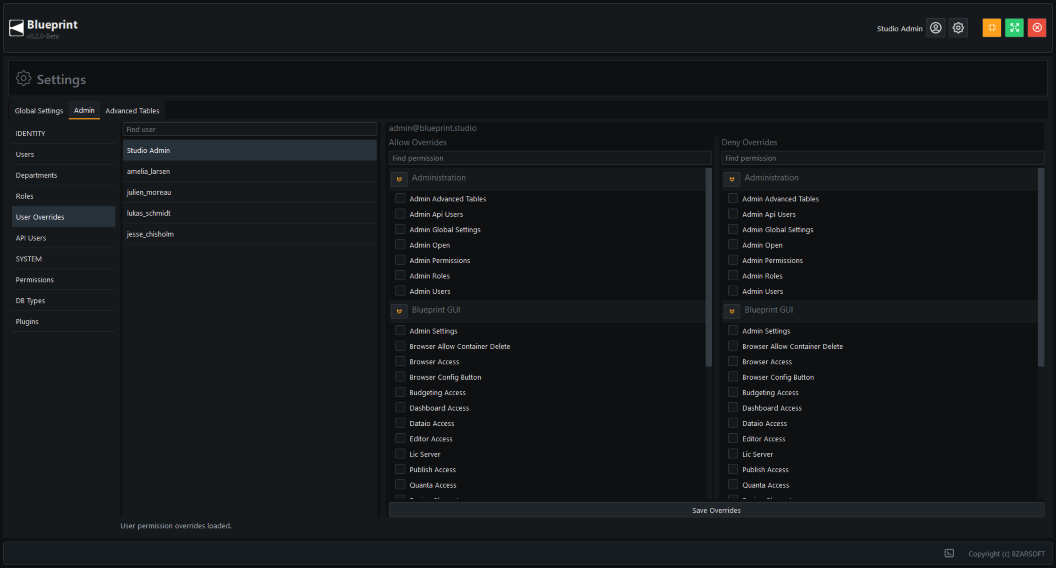Click the green fullscreen expand button
Image resolution: width=1056 pixels, height=568 pixels.
1014,28
